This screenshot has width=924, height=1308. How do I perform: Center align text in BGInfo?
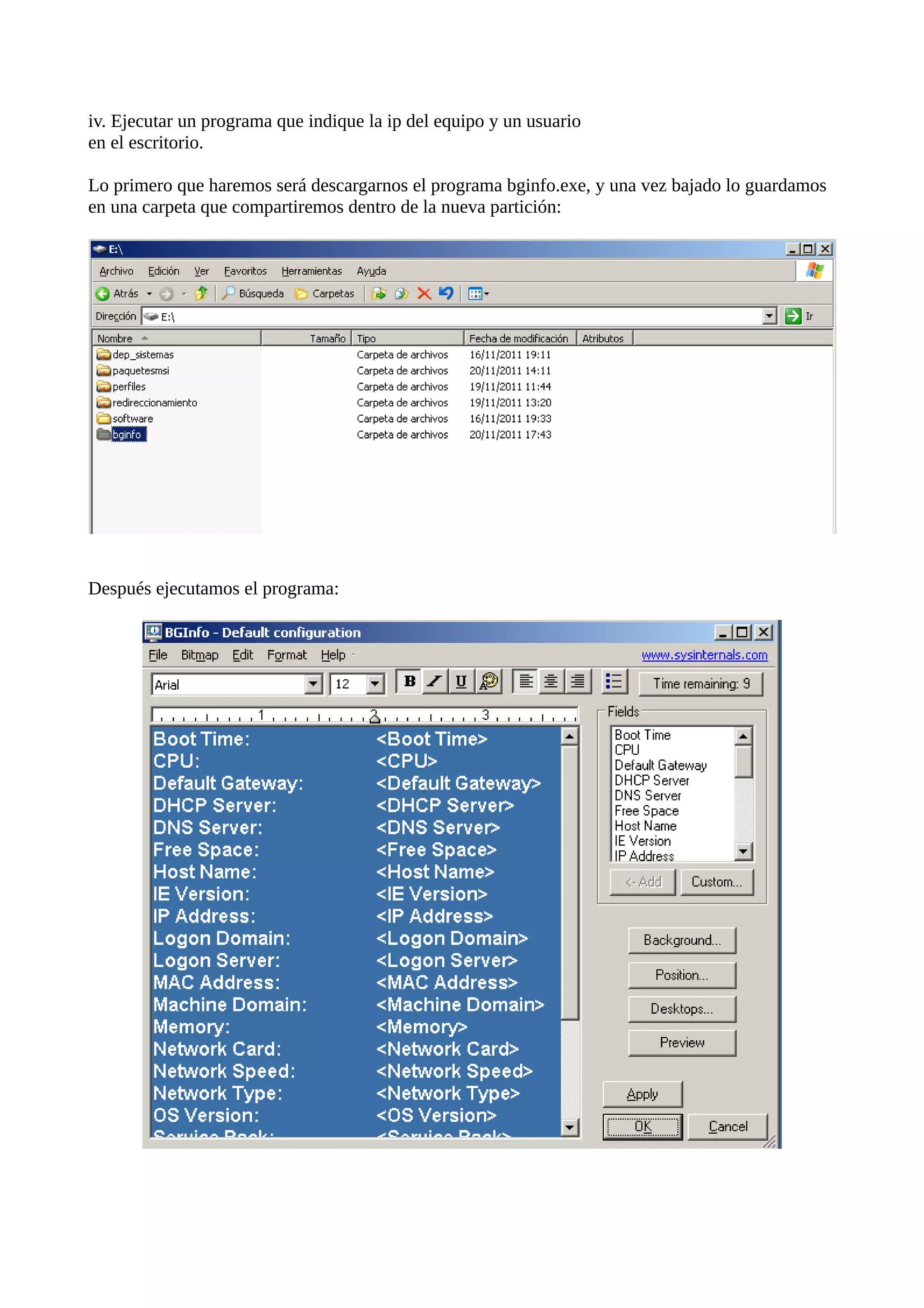click(551, 682)
